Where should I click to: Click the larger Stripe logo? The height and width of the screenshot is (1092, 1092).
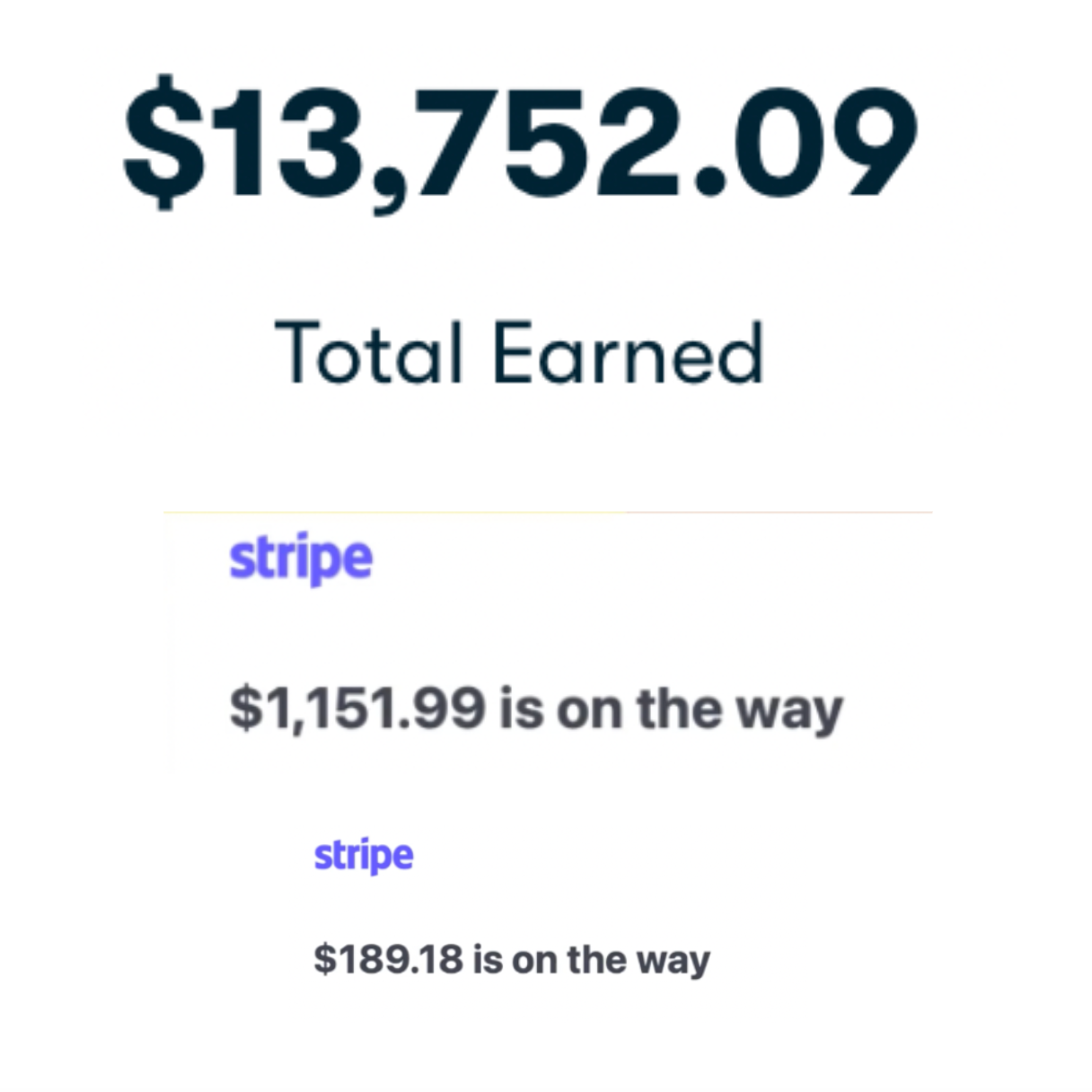[301, 560]
